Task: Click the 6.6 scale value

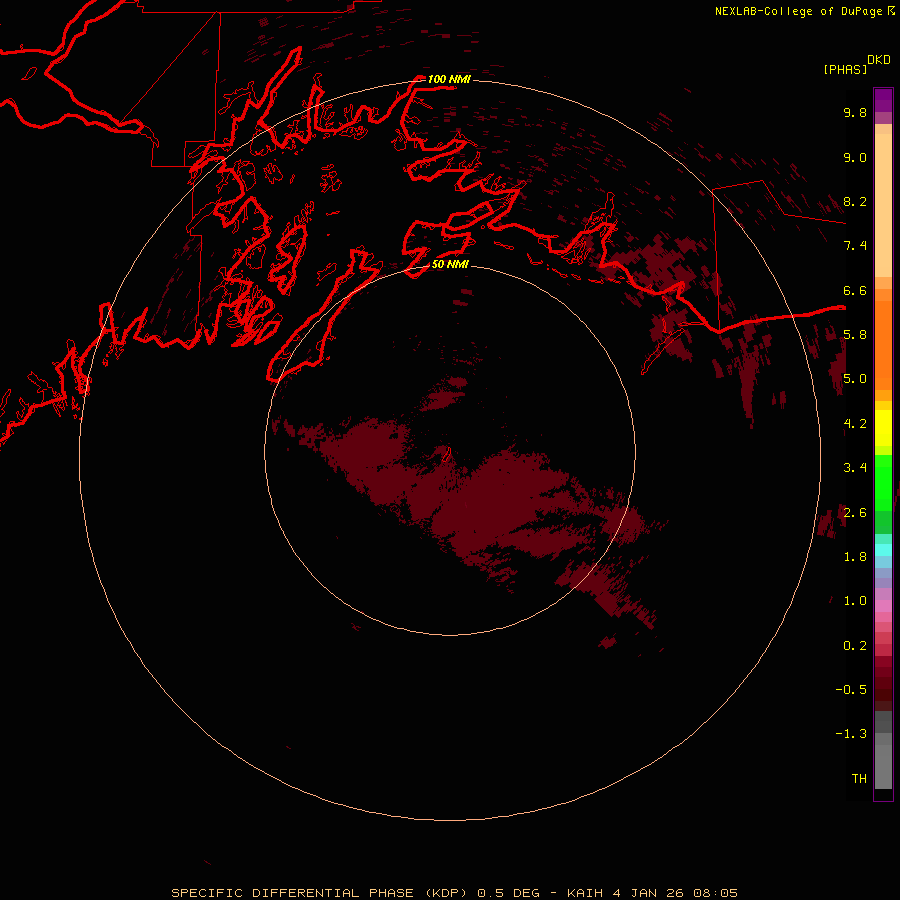Action: [855, 290]
